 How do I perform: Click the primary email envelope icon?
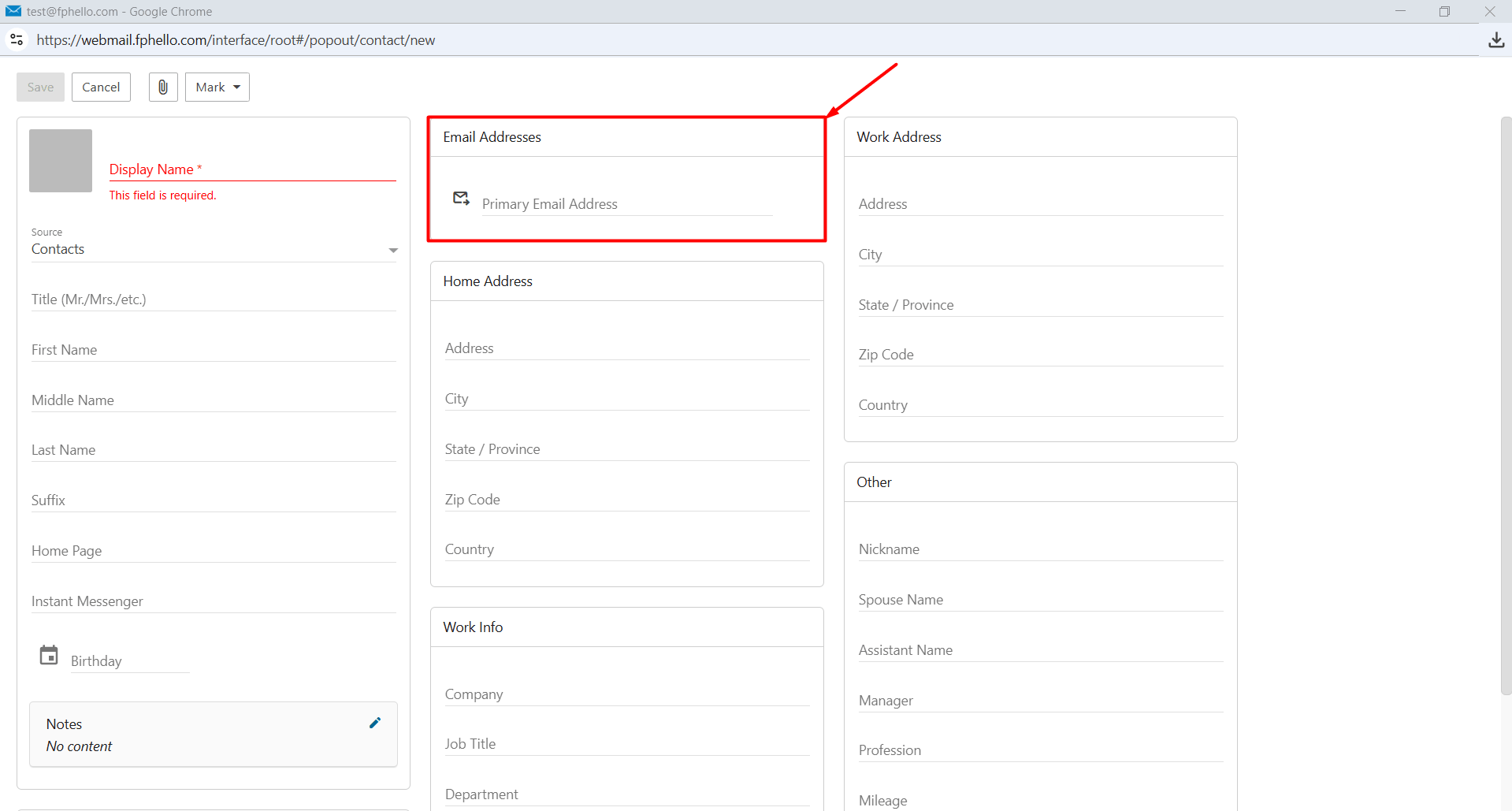(462, 198)
